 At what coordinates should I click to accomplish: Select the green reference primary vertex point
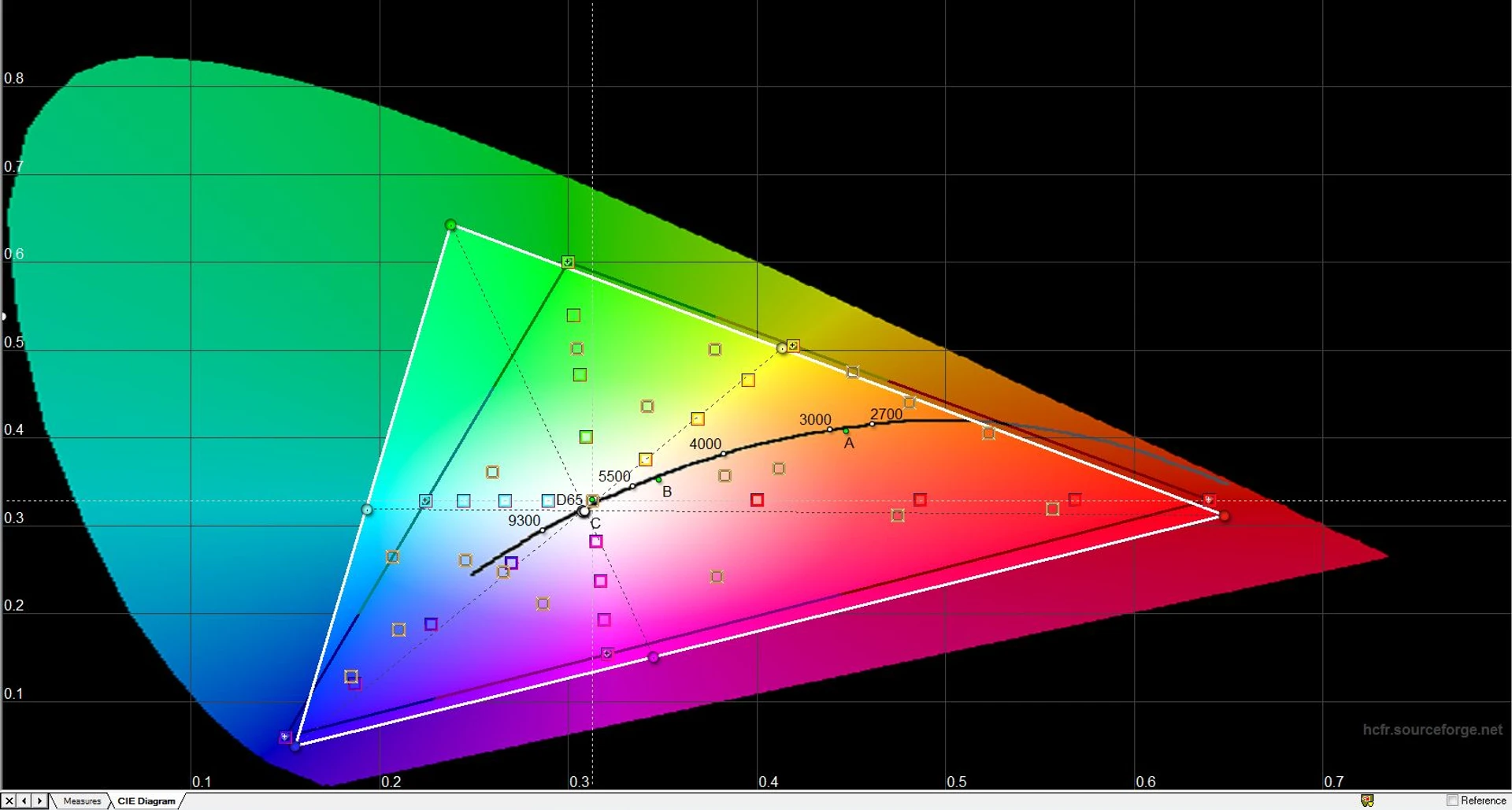[x=450, y=225]
